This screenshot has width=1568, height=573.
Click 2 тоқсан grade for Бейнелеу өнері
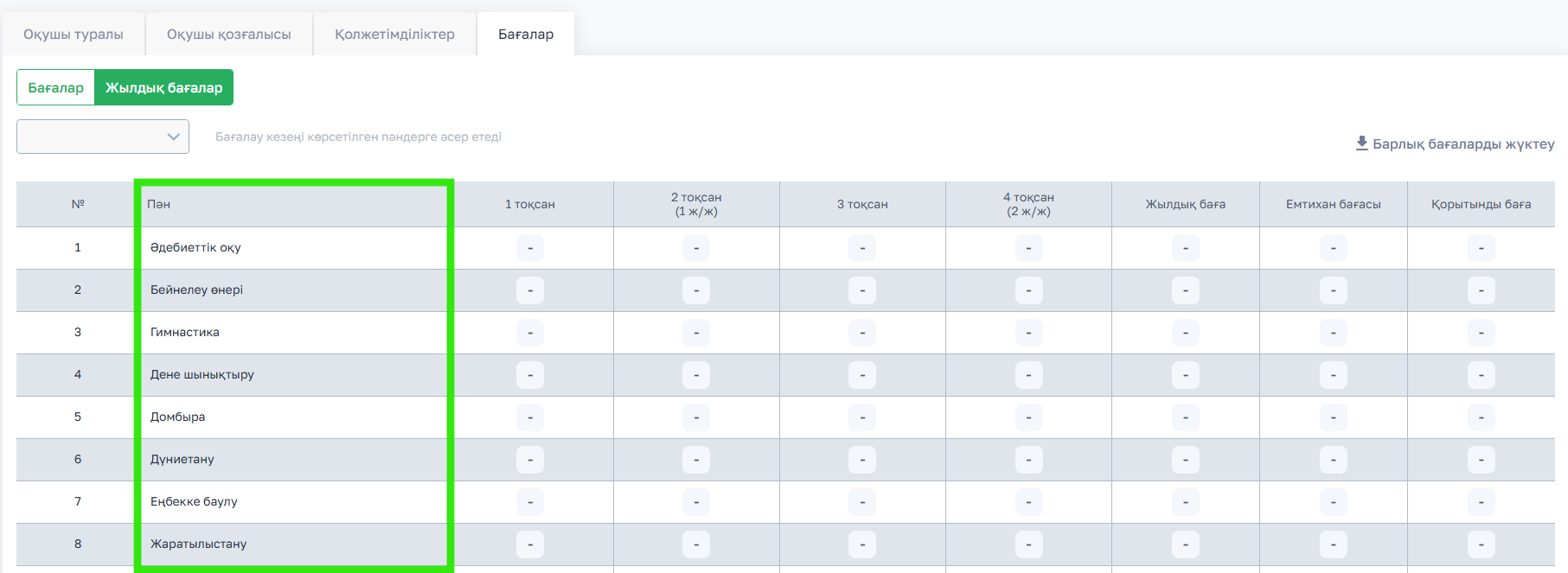696,290
